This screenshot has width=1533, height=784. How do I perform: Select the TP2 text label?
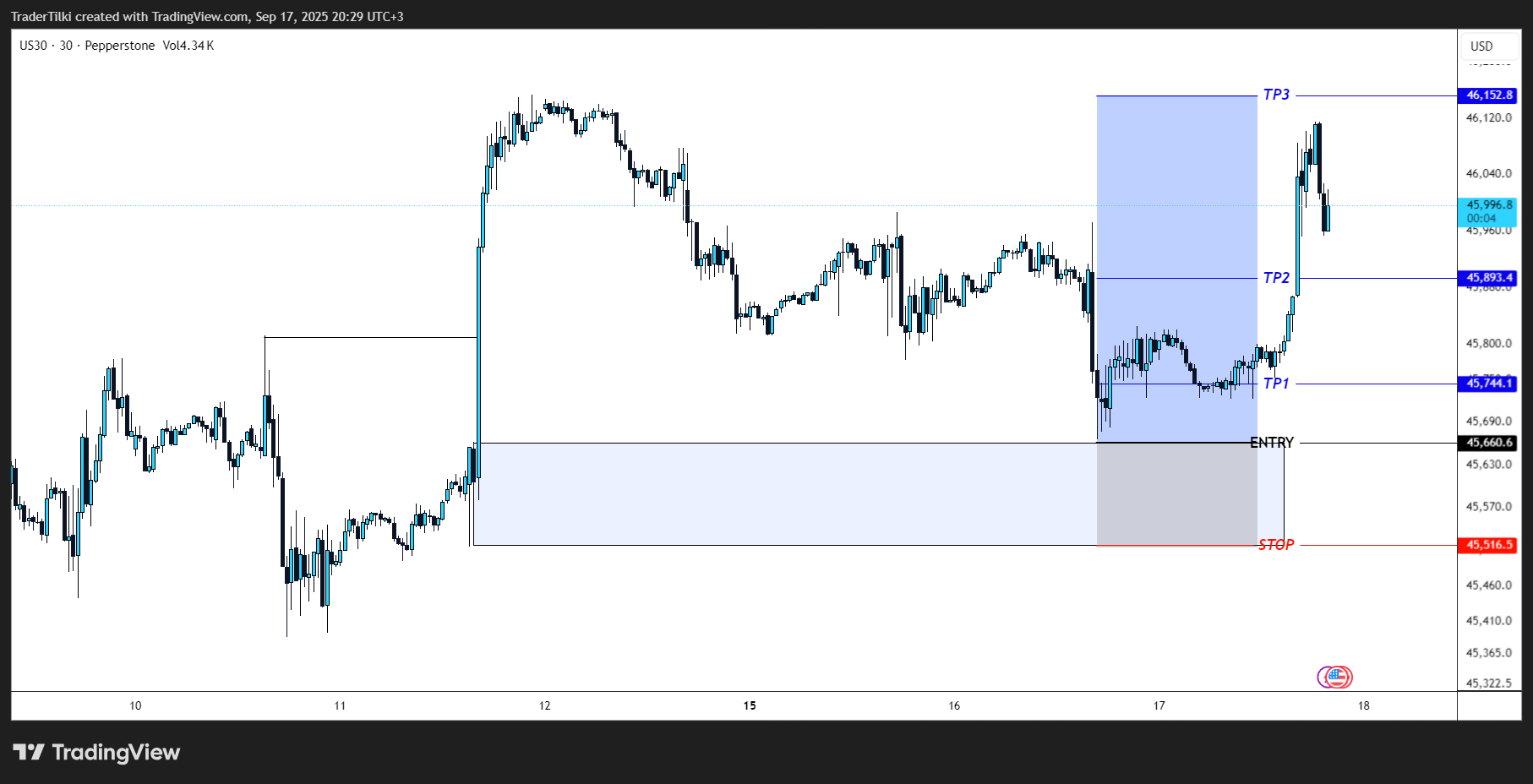1276,278
